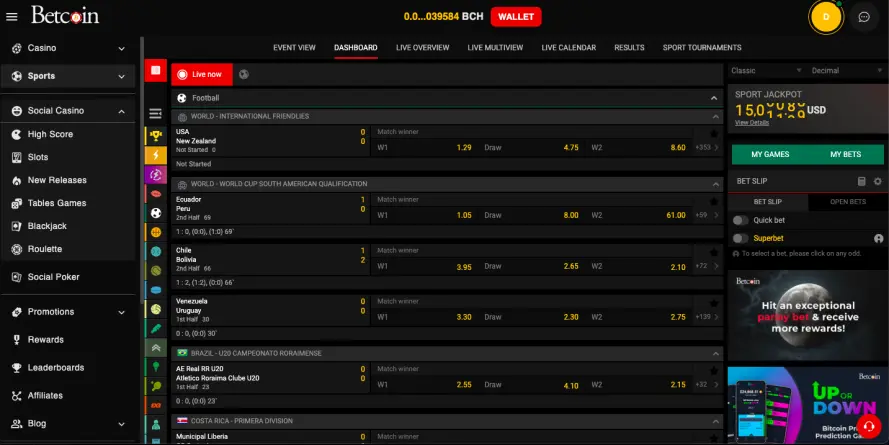Switch to the Live Overview tab
Image resolution: width=889 pixels, height=445 pixels.
click(x=422, y=48)
